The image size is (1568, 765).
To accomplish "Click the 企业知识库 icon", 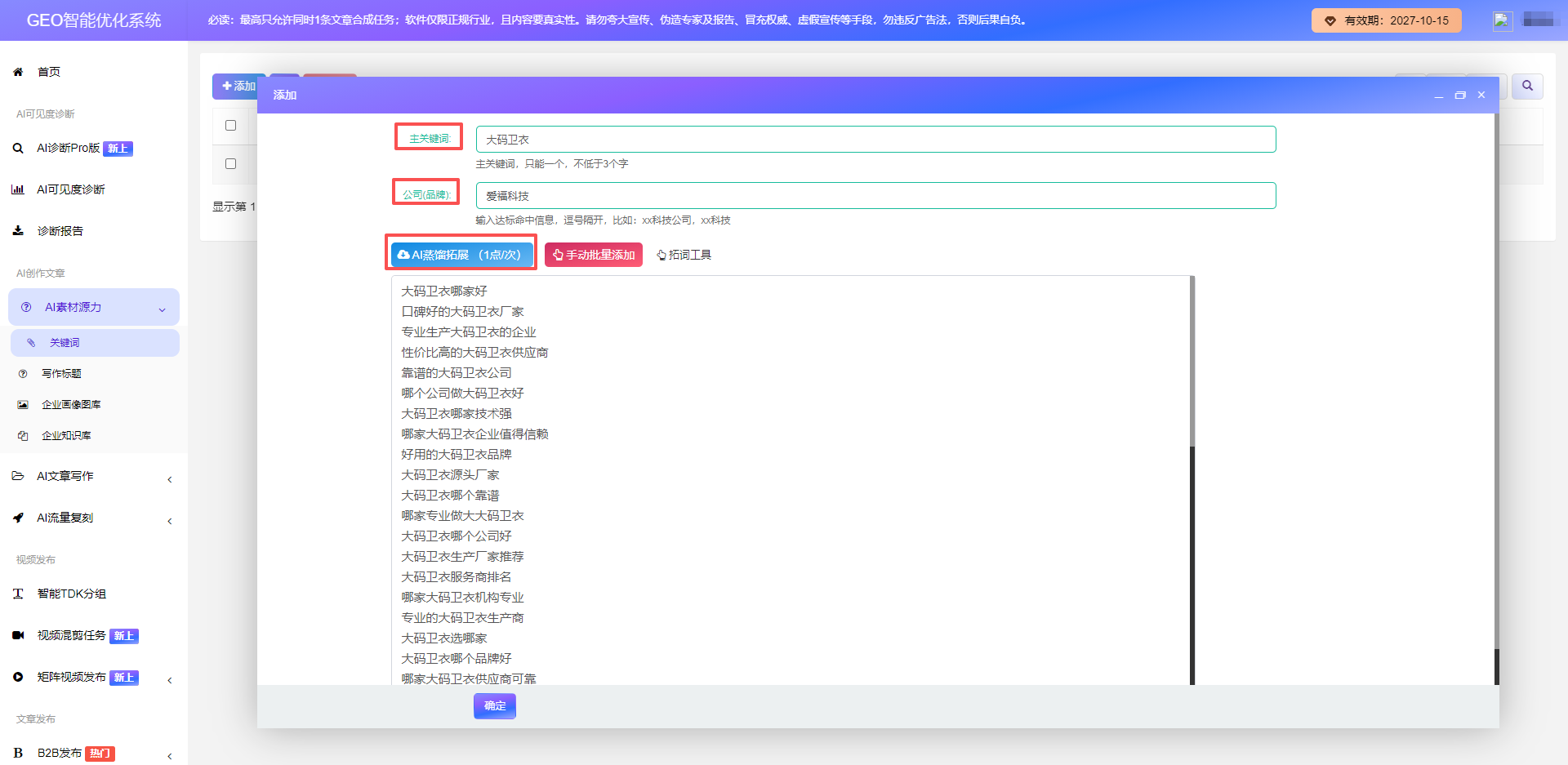I will 23,436.
